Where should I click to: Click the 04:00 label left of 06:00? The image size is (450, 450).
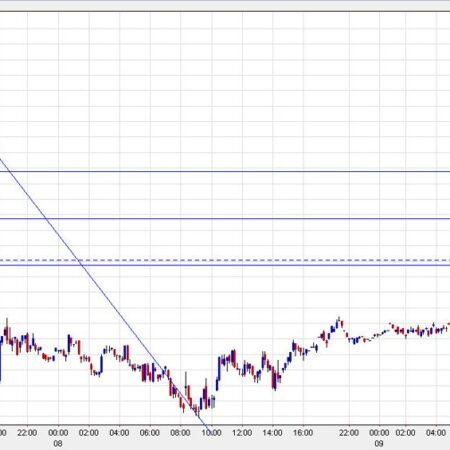click(x=119, y=433)
